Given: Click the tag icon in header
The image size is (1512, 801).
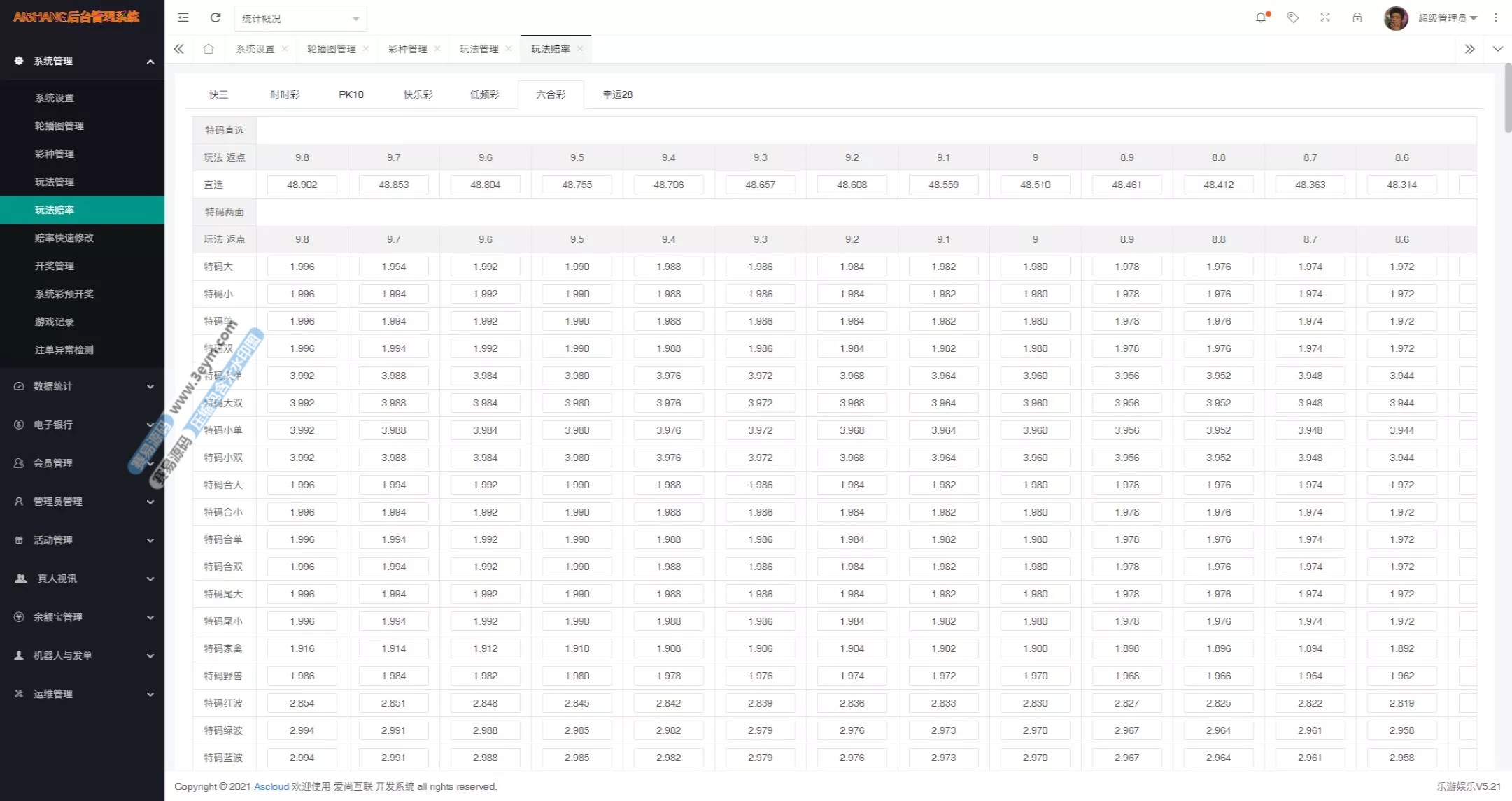Looking at the screenshot, I should (x=1293, y=17).
